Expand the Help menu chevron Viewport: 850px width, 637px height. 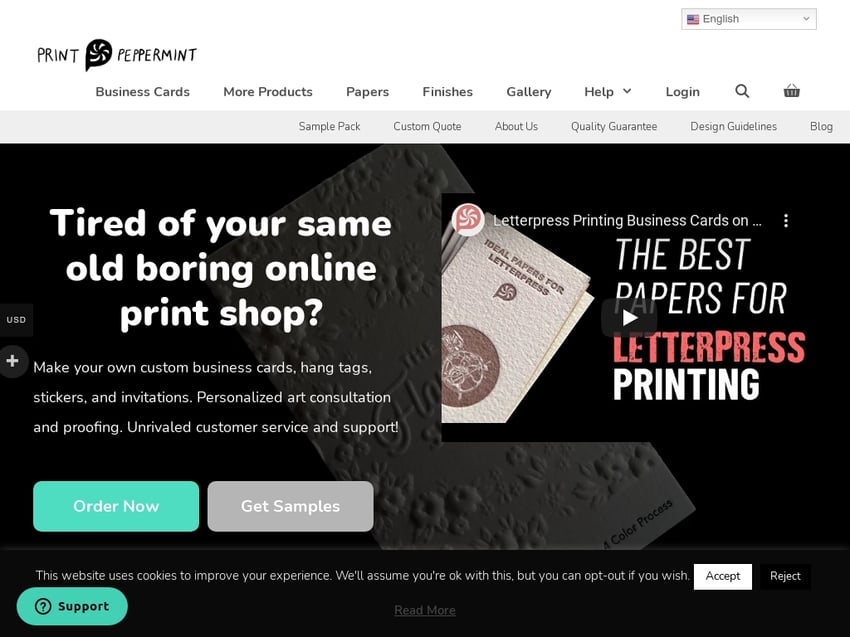click(x=627, y=91)
